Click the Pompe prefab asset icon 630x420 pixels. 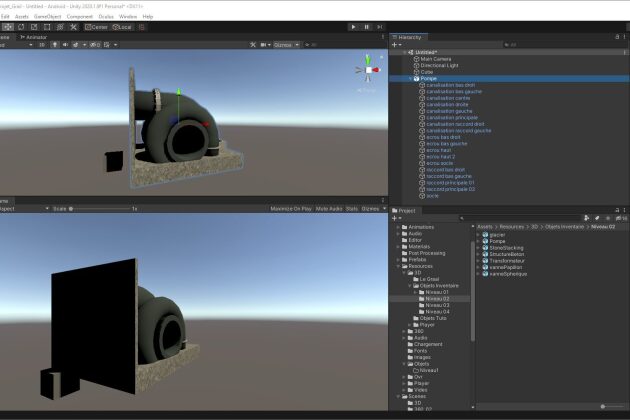coord(486,242)
